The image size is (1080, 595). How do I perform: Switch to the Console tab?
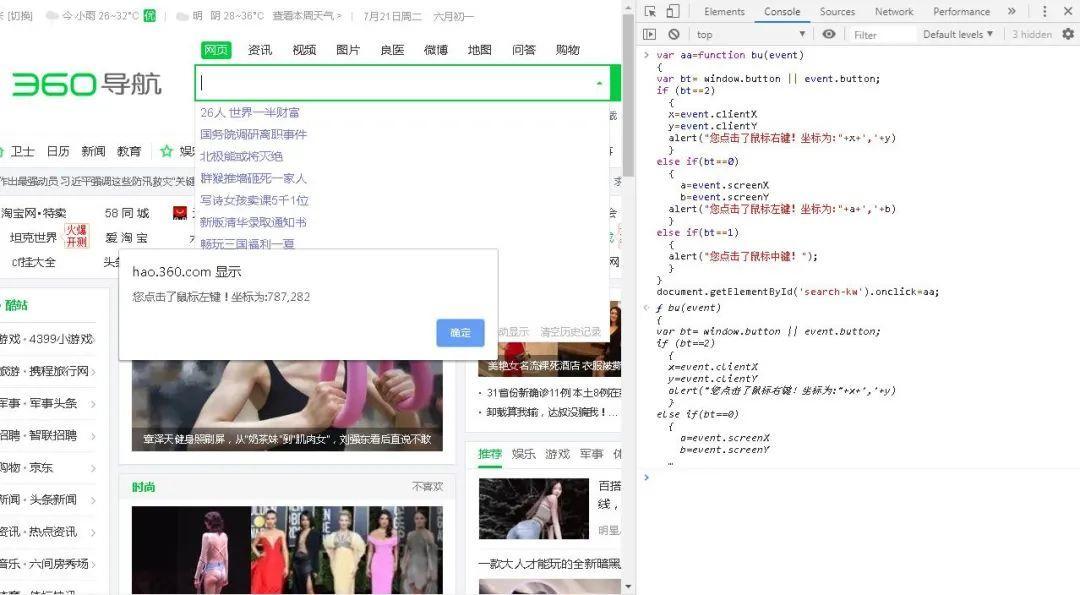[782, 11]
